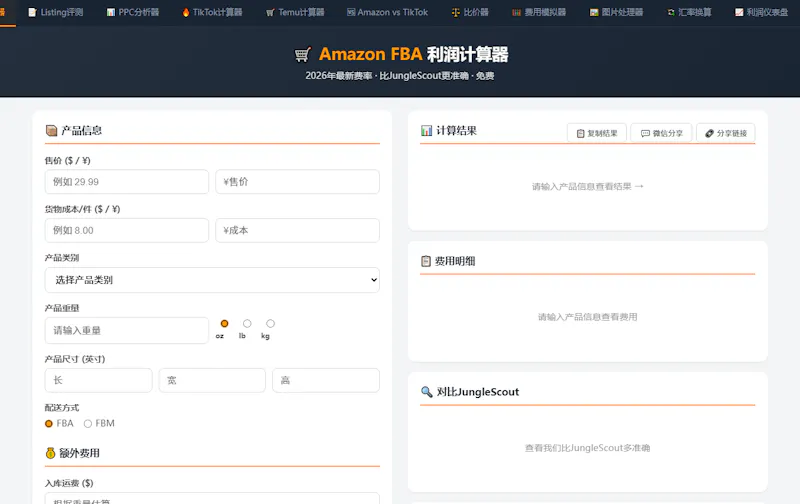Select the lb weight unit

[x=247, y=323]
